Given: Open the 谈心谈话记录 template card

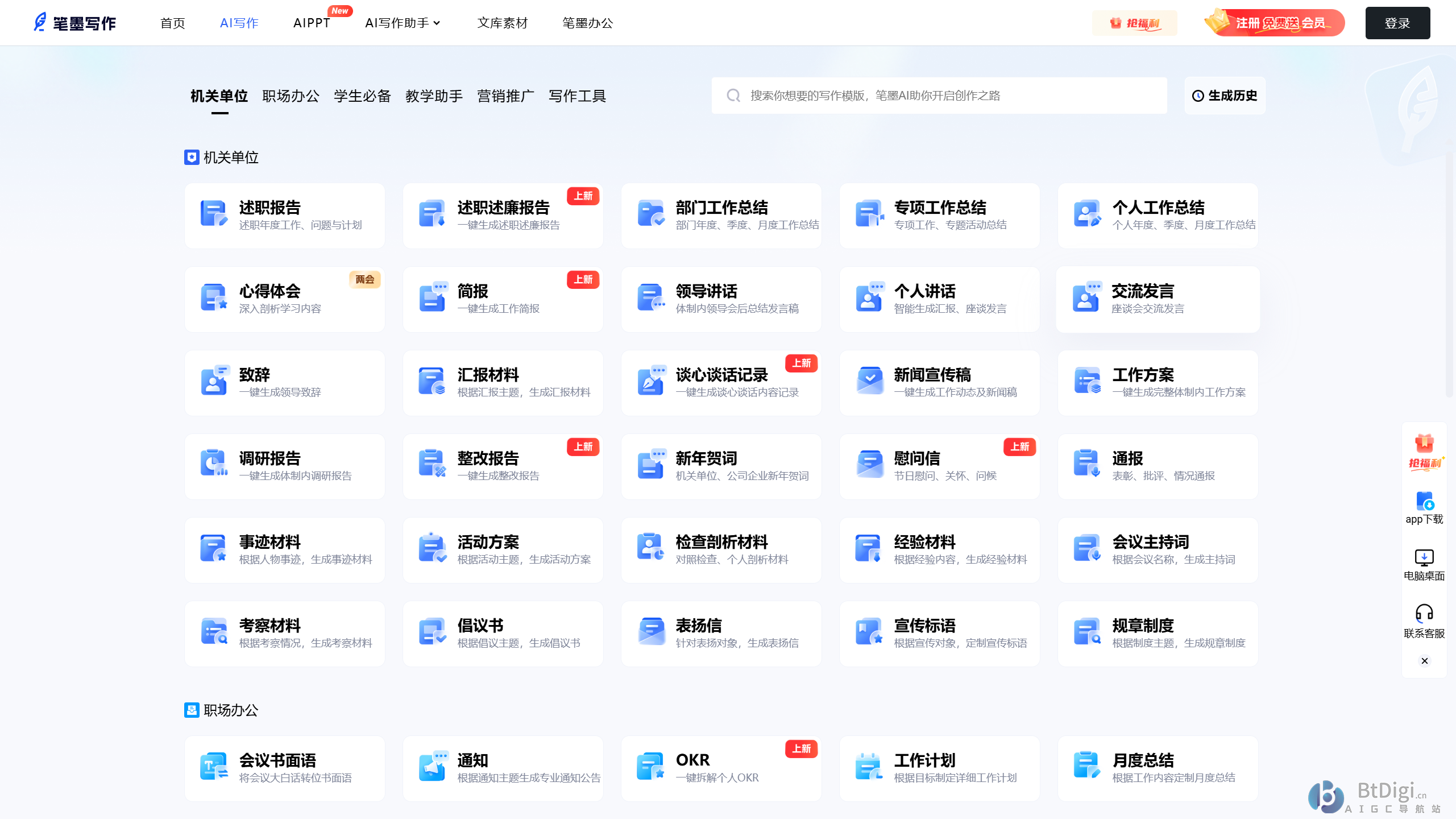Looking at the screenshot, I should click(721, 383).
